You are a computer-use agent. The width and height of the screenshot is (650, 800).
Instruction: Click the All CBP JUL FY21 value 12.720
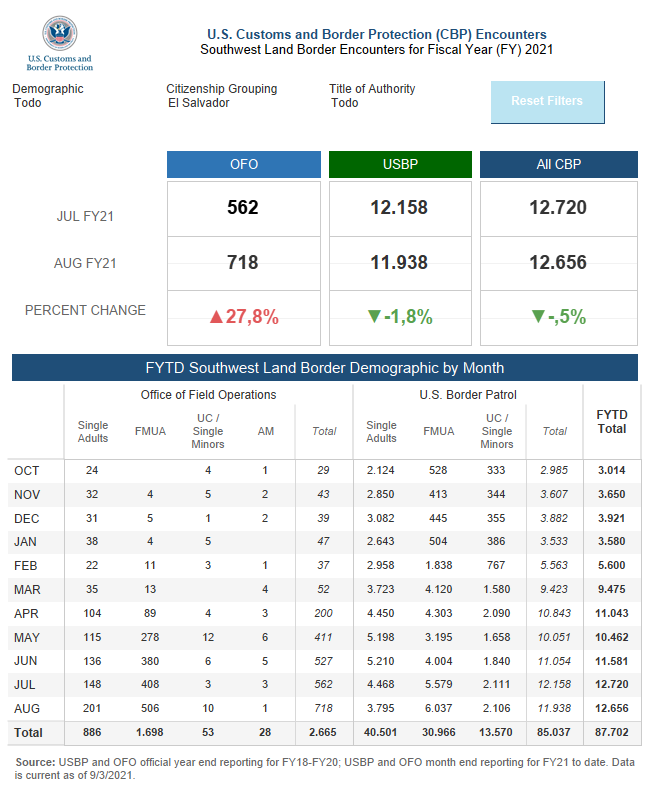tap(558, 208)
